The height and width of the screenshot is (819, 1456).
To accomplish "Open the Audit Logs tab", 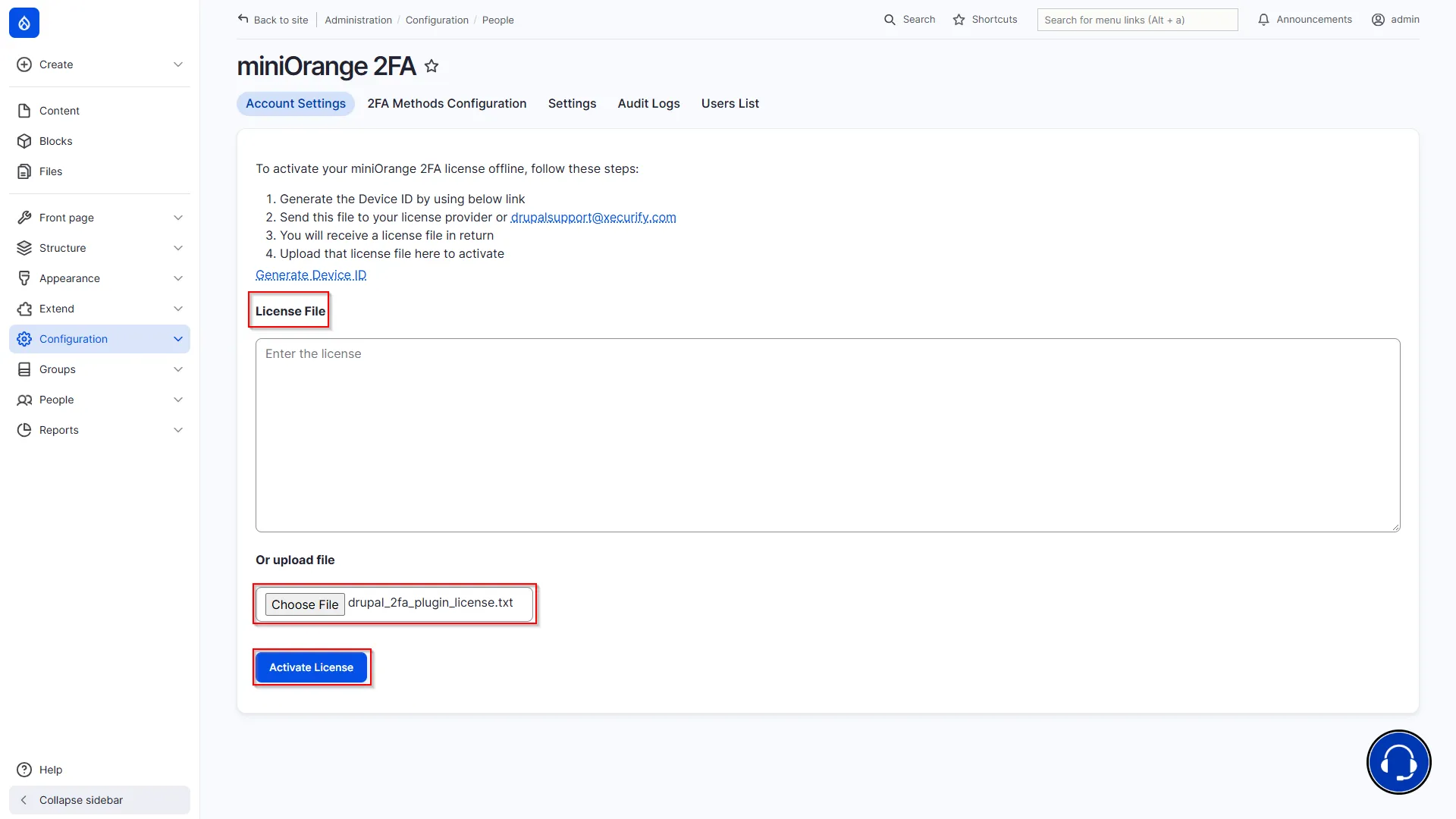I will 649,104.
